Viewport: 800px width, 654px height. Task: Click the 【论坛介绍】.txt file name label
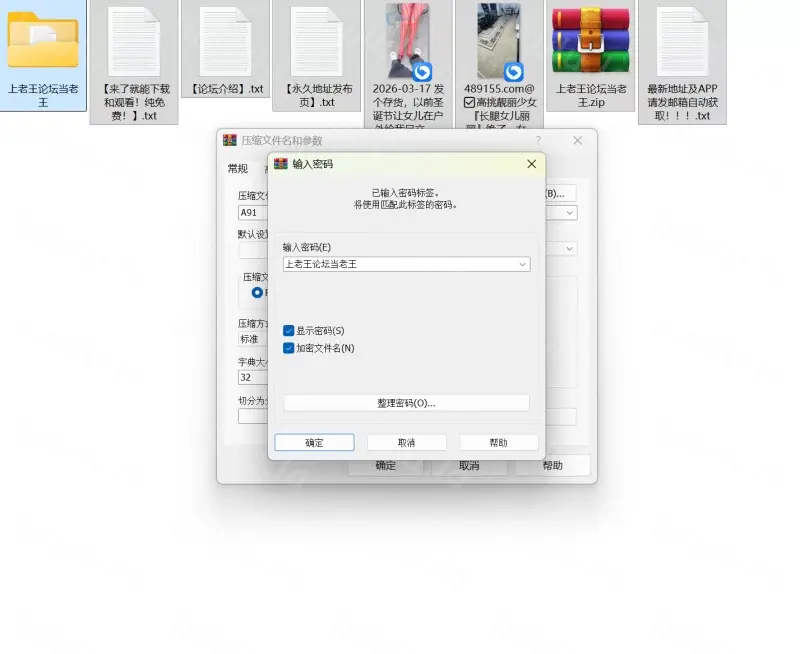pyautogui.click(x=226, y=89)
